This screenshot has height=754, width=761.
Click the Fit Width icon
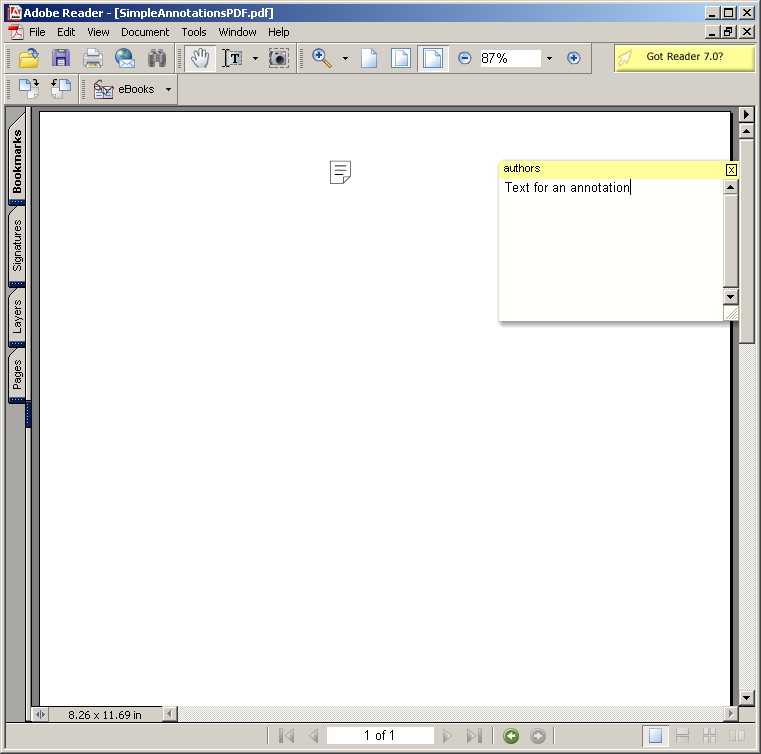click(433, 58)
